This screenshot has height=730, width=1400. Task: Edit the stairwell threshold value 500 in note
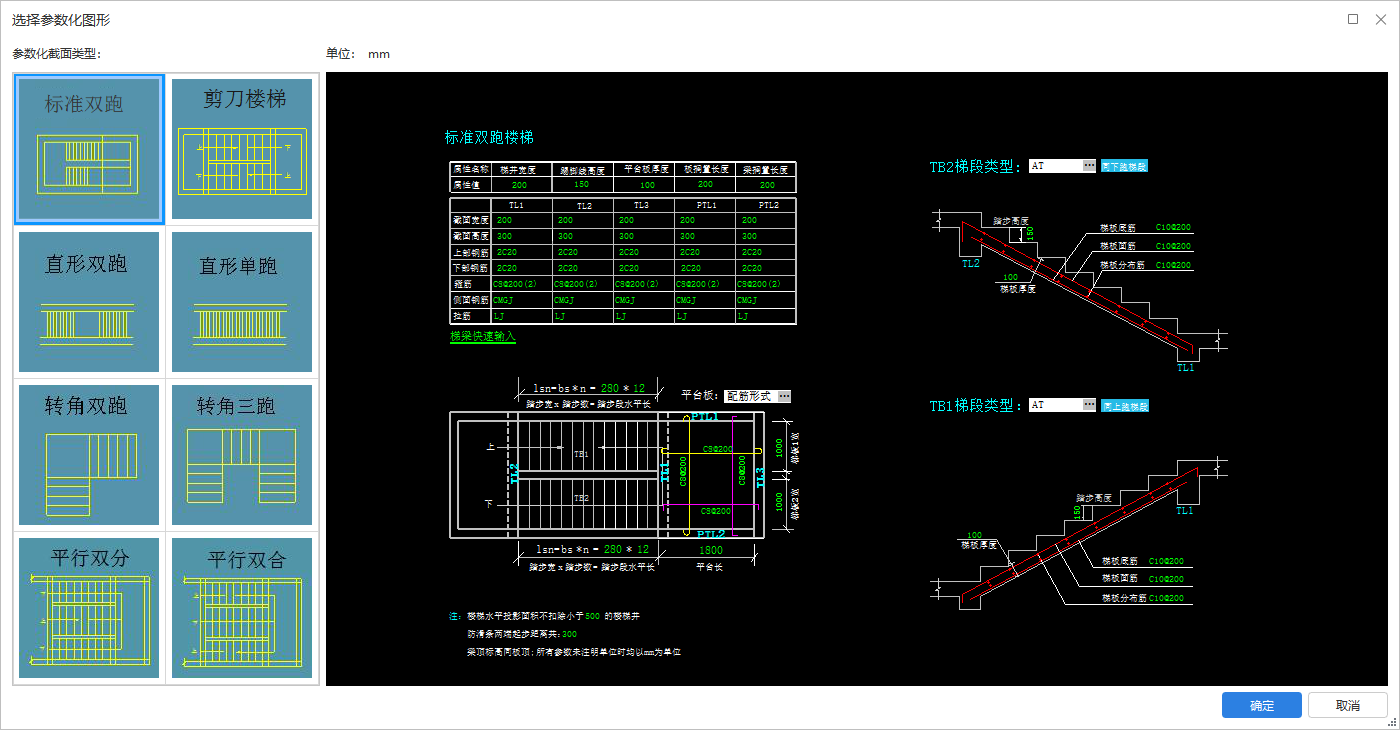click(592, 616)
